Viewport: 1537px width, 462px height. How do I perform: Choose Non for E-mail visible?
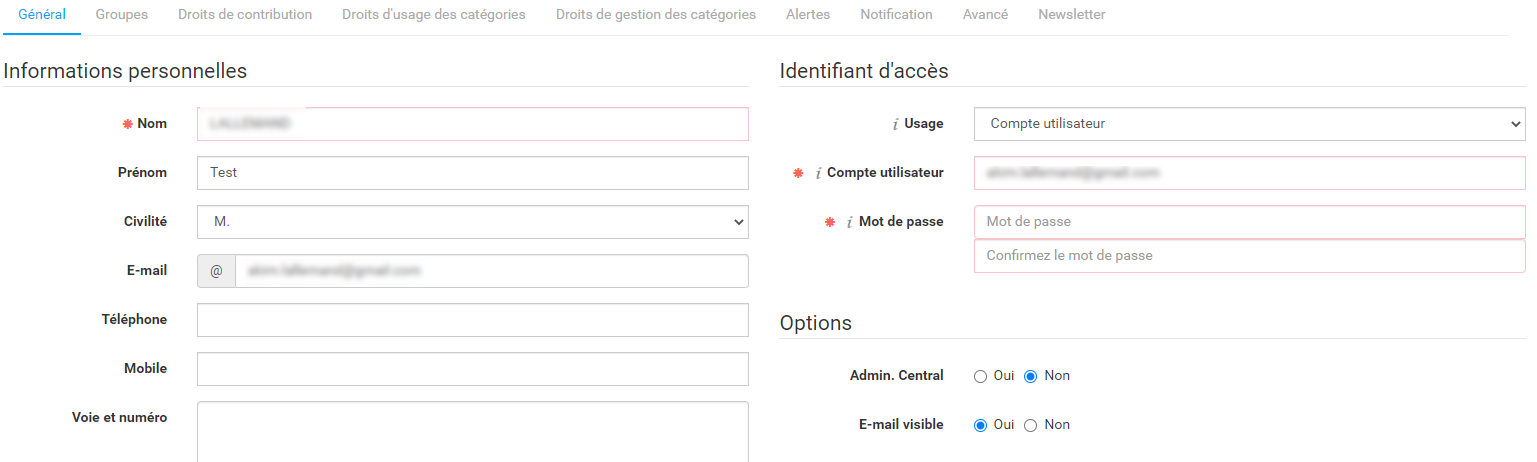click(x=1031, y=425)
